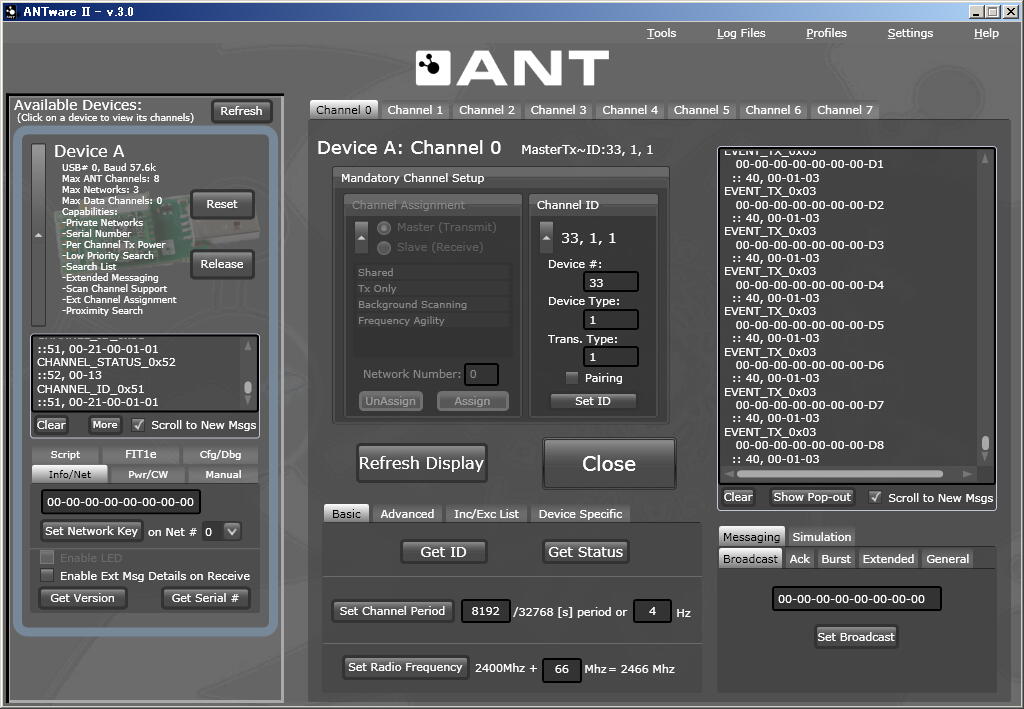Image resolution: width=1024 pixels, height=709 pixels.
Task: Switch to Channel 4 tab
Action: (x=630, y=110)
